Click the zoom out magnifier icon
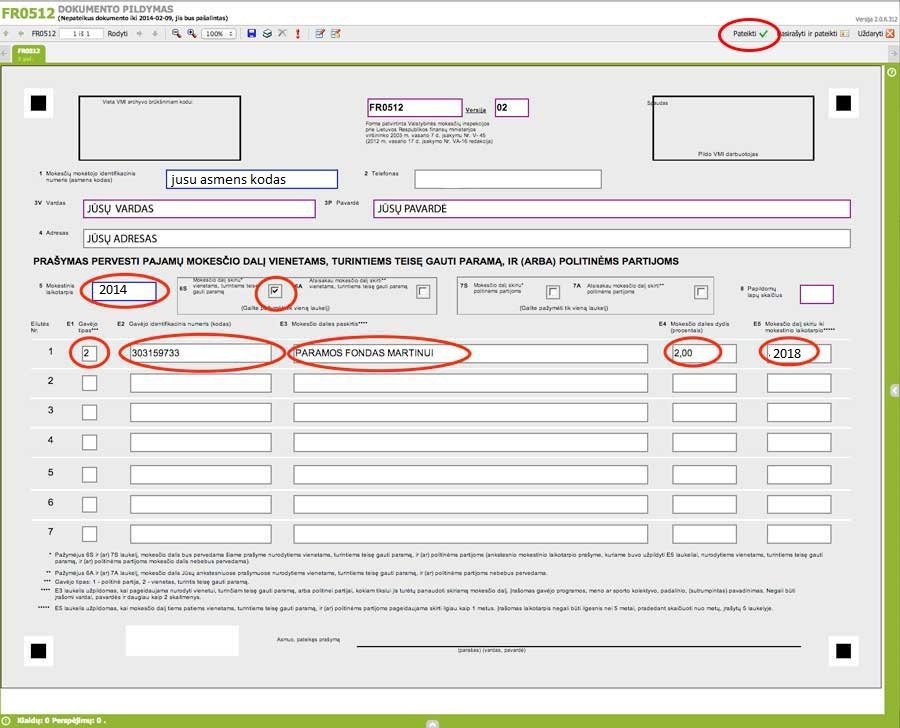The width and height of the screenshot is (900, 728). pos(176,34)
